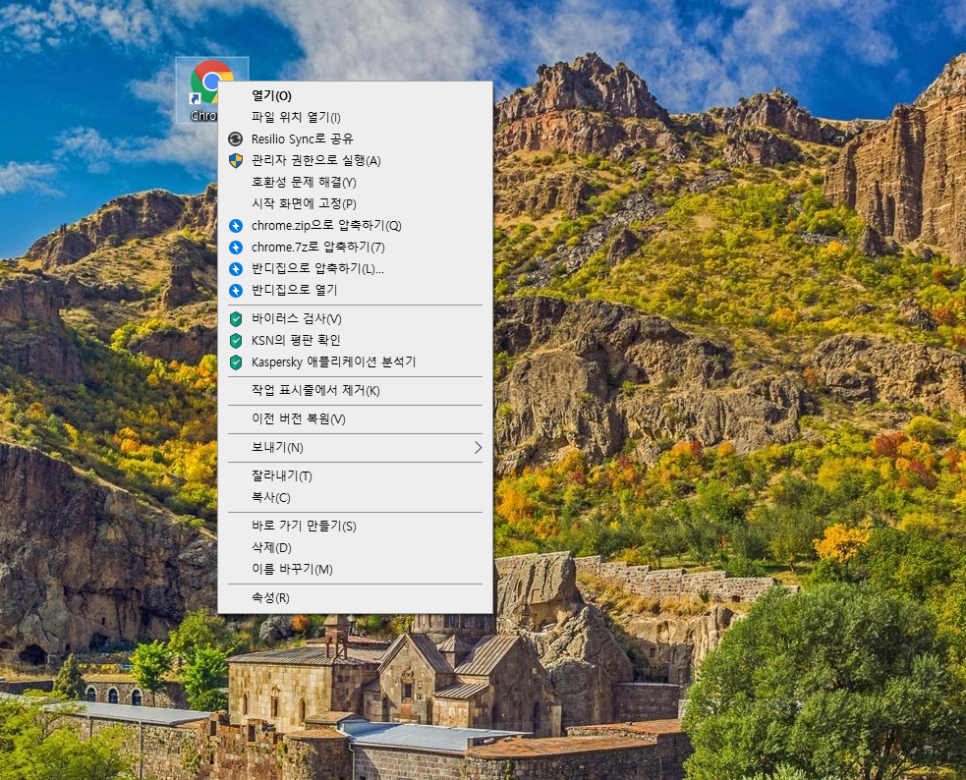Click Bandizip icon beside chrome.zip entry

click(x=235, y=225)
